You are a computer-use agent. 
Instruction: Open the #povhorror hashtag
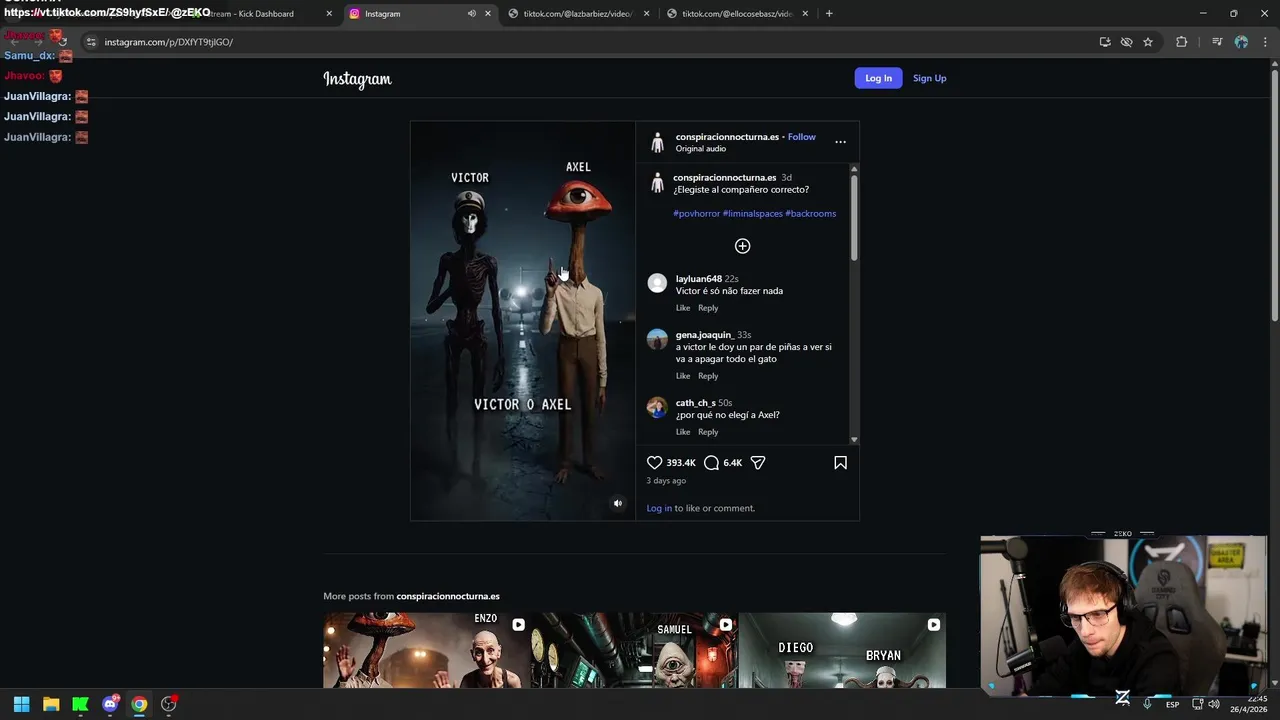point(696,213)
